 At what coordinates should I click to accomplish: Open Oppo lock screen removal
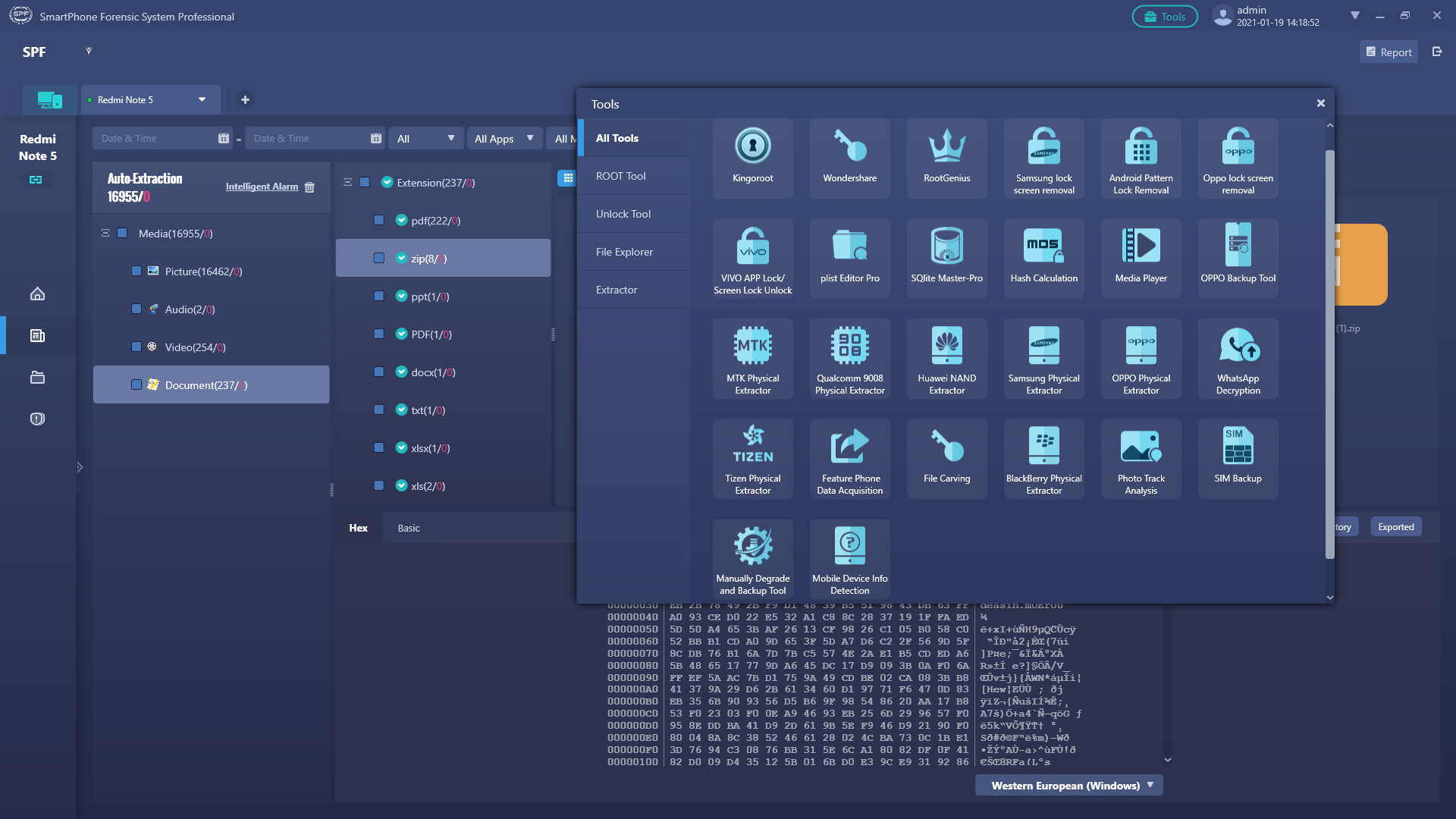click(1238, 158)
